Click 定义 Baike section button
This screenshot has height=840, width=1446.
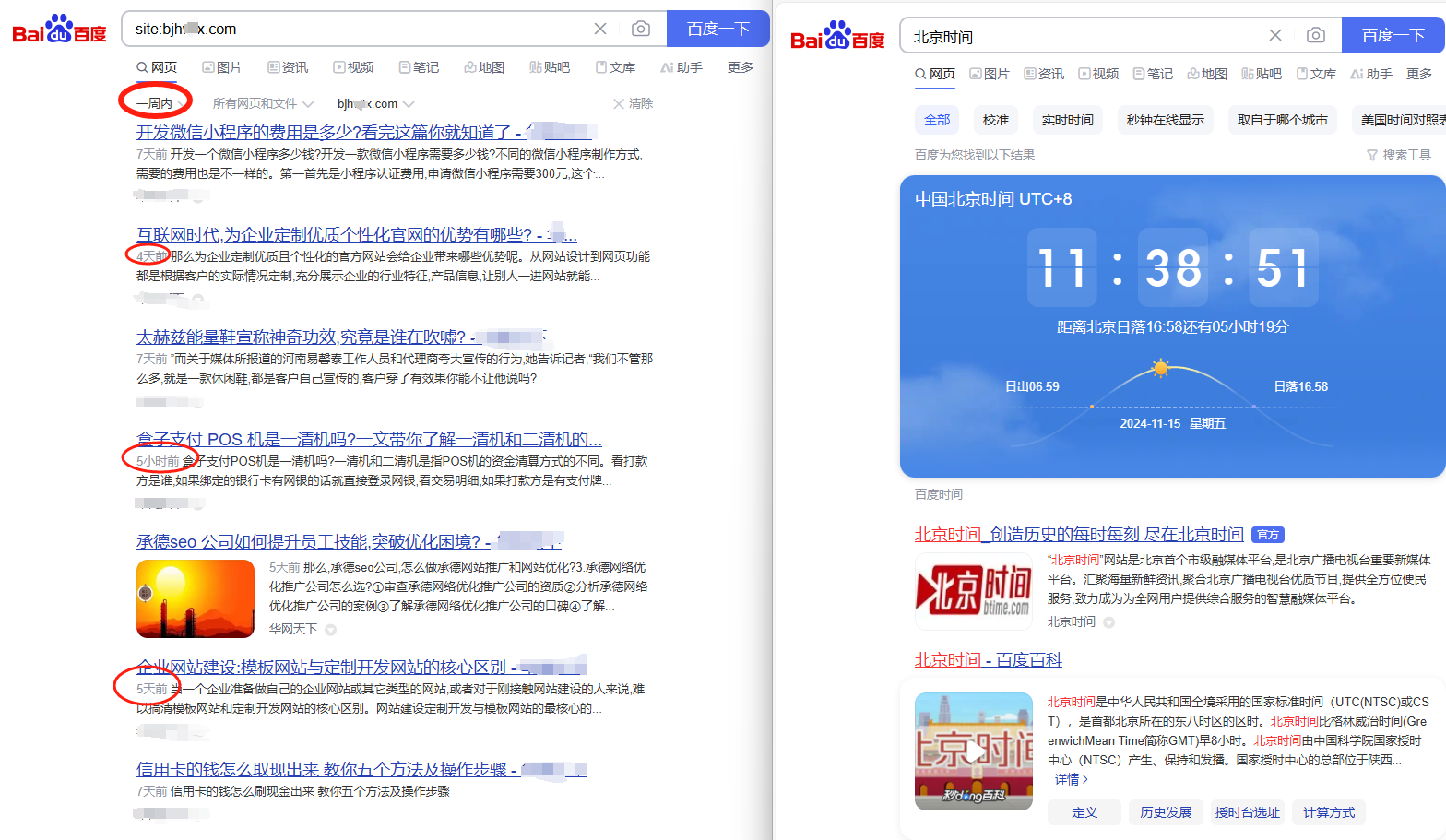click(x=1084, y=812)
